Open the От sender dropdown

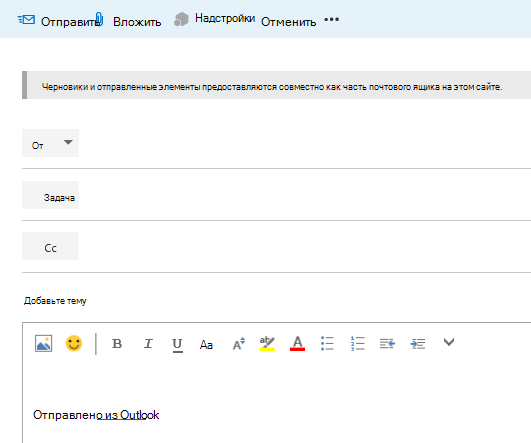[50, 143]
